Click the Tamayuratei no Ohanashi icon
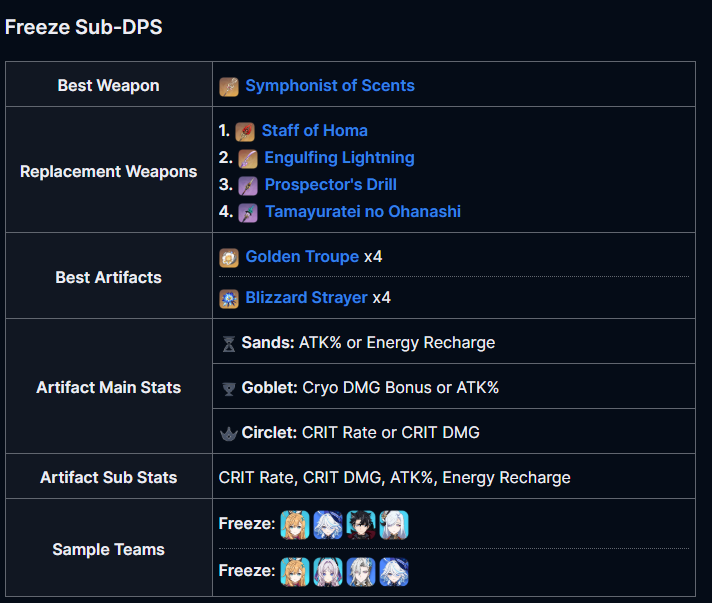 pyautogui.click(x=247, y=213)
